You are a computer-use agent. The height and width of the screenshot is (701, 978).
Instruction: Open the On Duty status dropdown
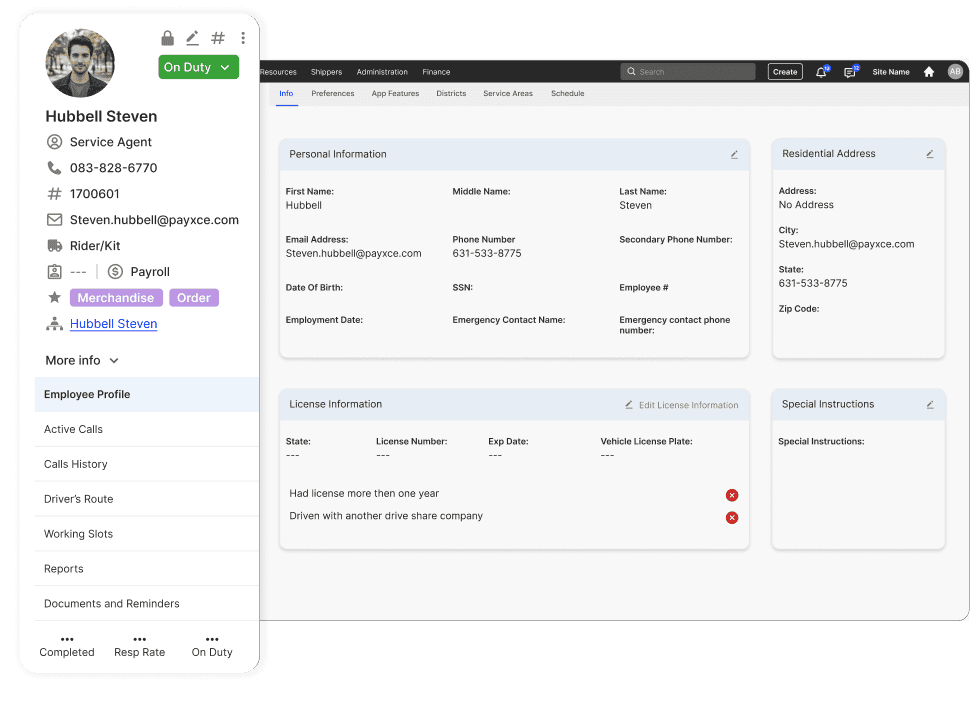(198, 67)
